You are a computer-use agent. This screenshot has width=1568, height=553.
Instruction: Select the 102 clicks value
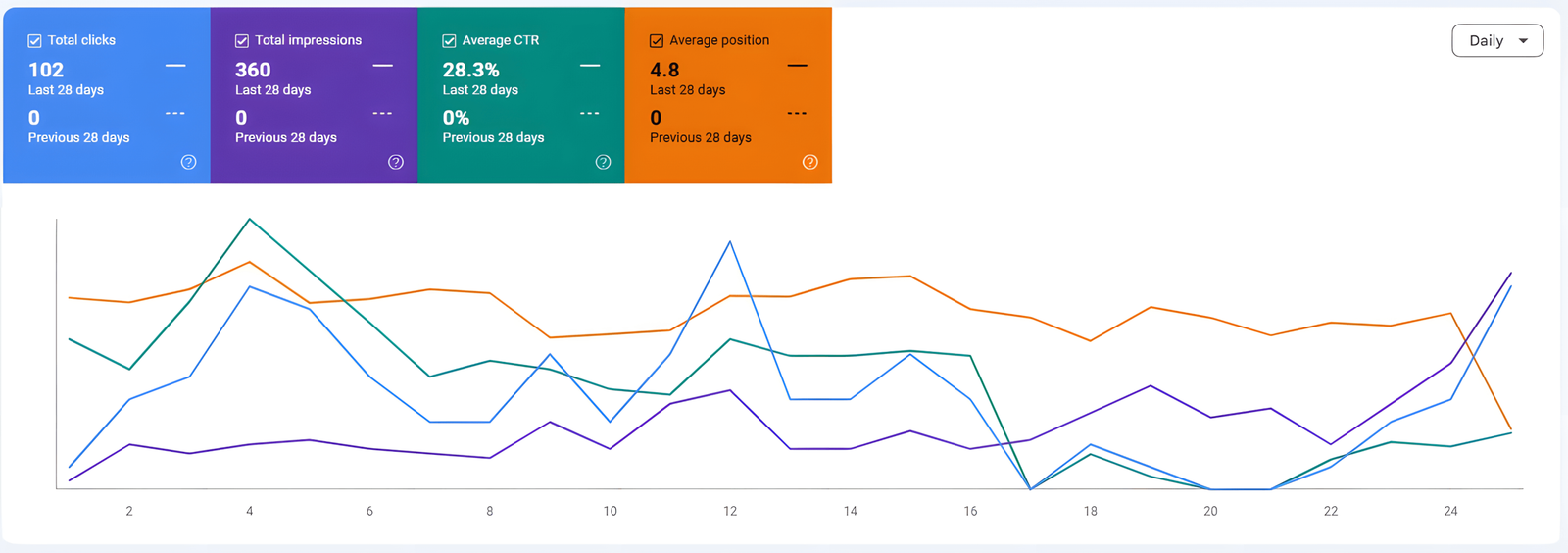[x=46, y=70]
